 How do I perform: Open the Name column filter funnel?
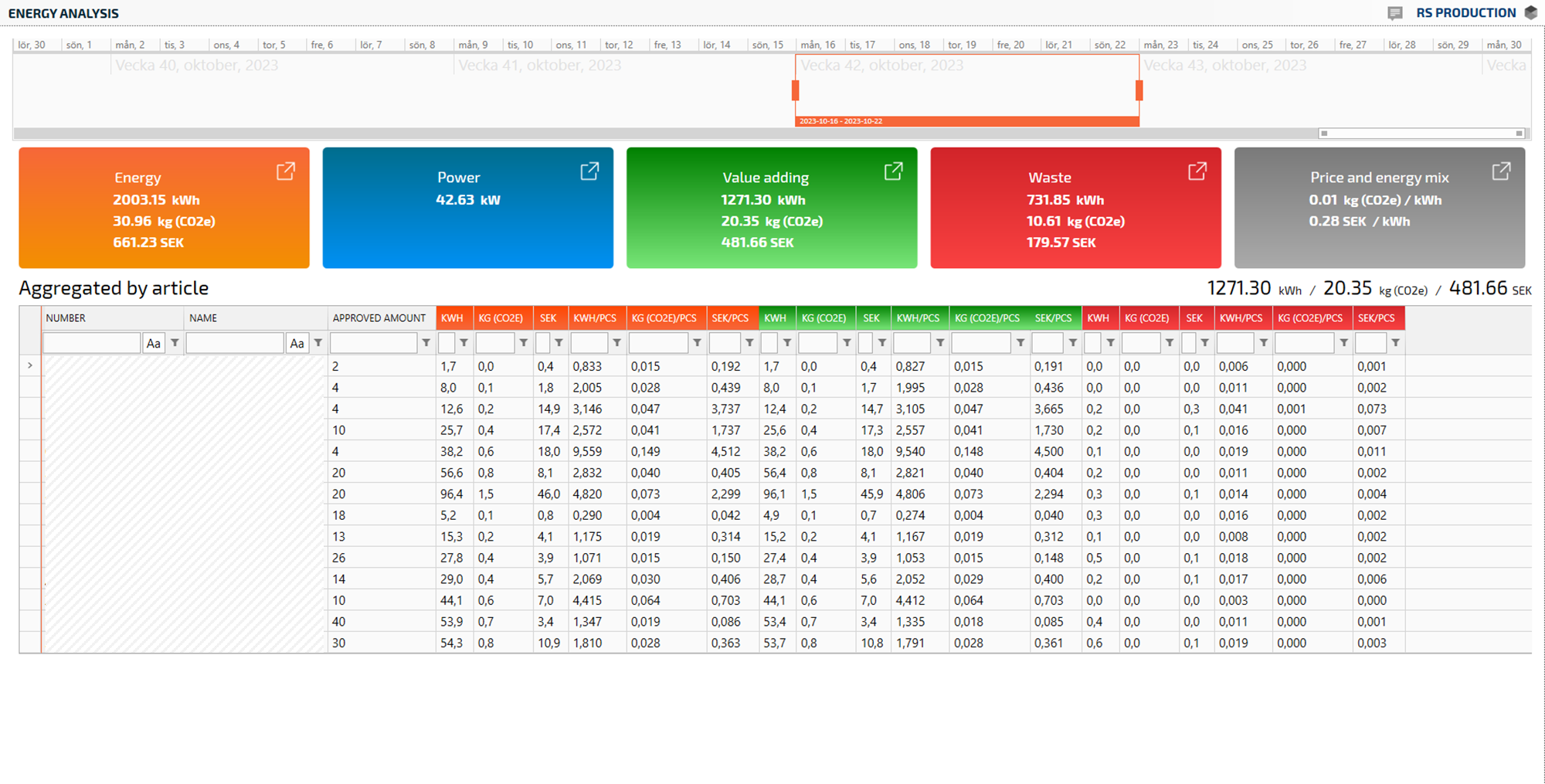point(318,343)
